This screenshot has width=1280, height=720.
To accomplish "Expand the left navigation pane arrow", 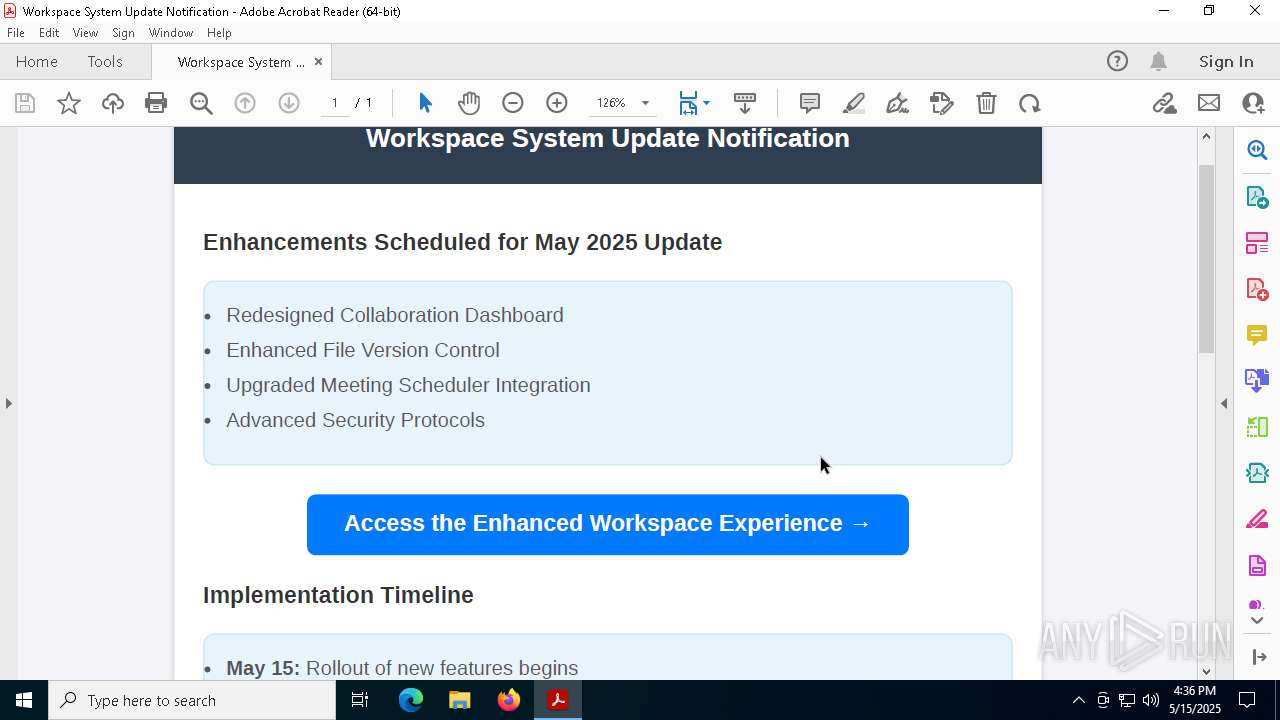I will (8, 403).
